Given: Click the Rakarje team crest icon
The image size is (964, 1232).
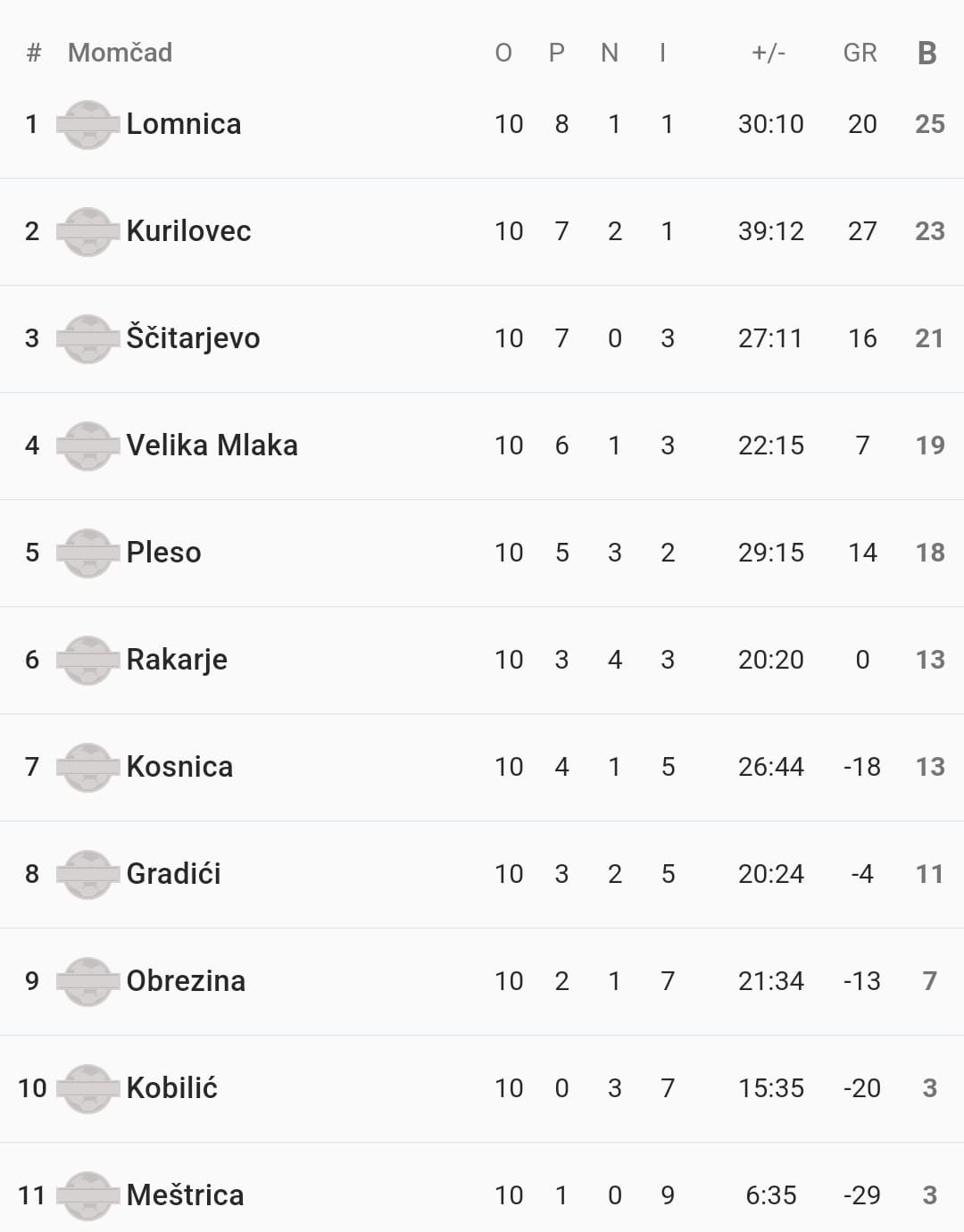Looking at the screenshot, I should 87,660.
